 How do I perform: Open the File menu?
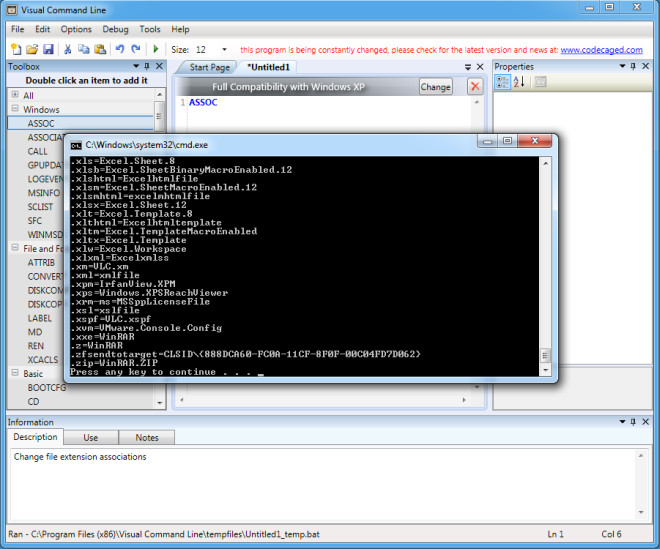pyautogui.click(x=17, y=29)
